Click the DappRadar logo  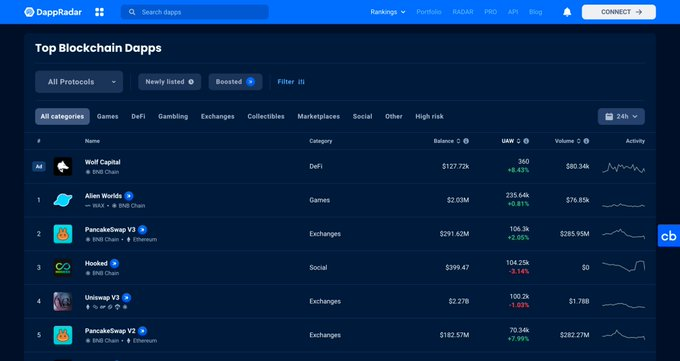[x=53, y=12]
